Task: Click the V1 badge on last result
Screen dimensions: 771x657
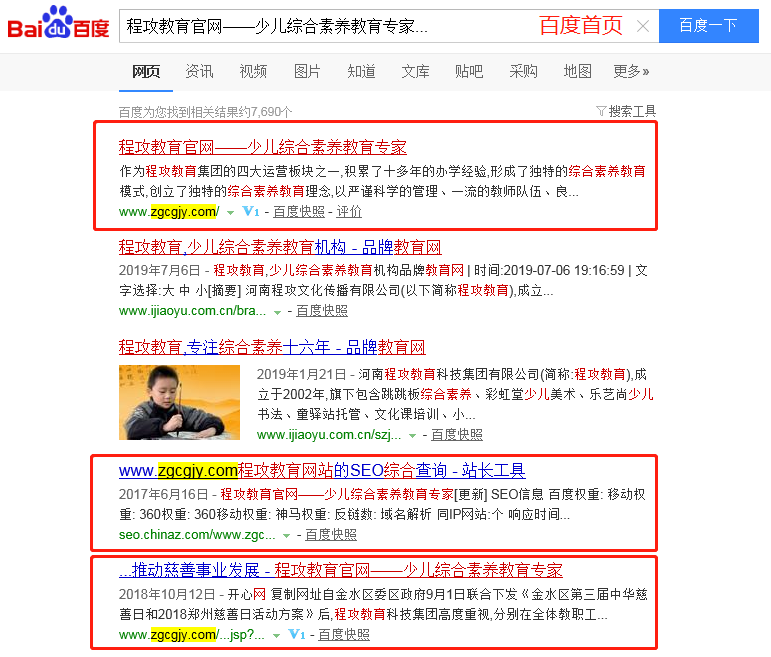Action: click(x=297, y=634)
